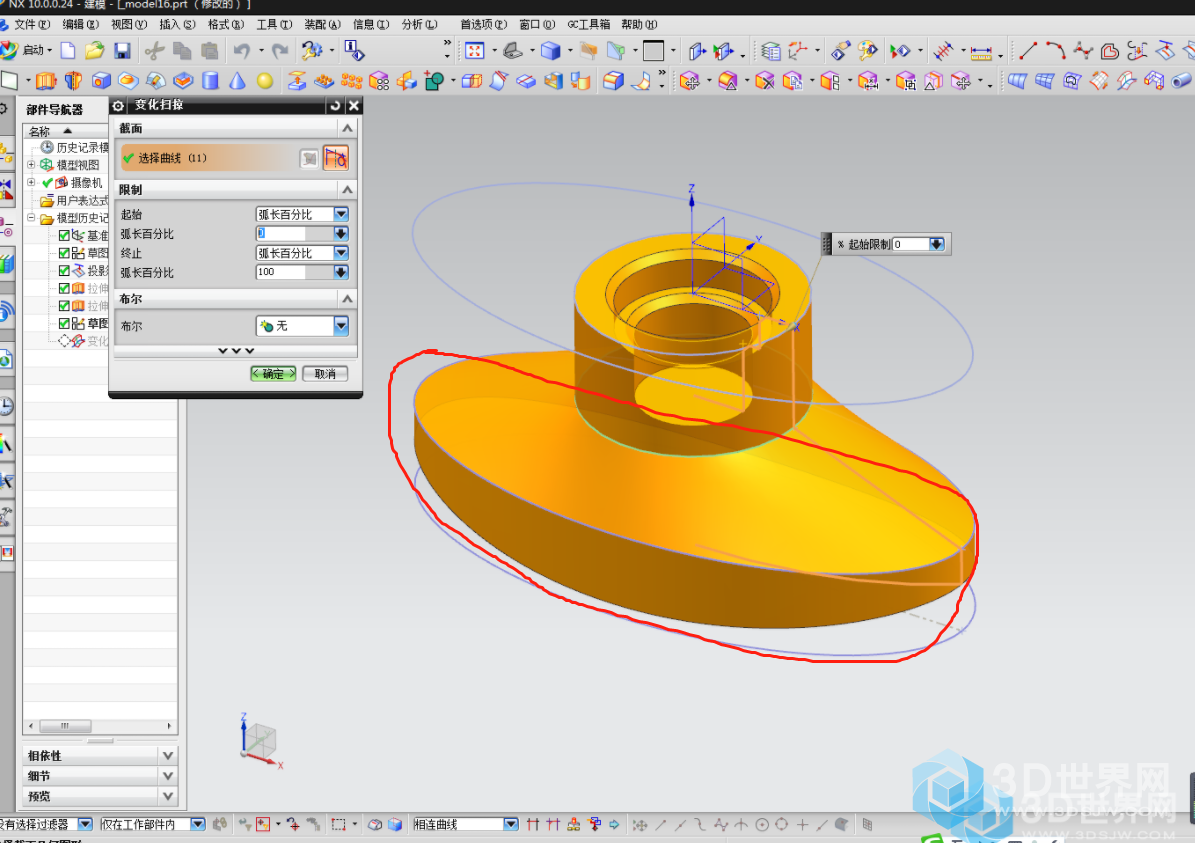Select the Cylinder primitive icon

coord(210,80)
